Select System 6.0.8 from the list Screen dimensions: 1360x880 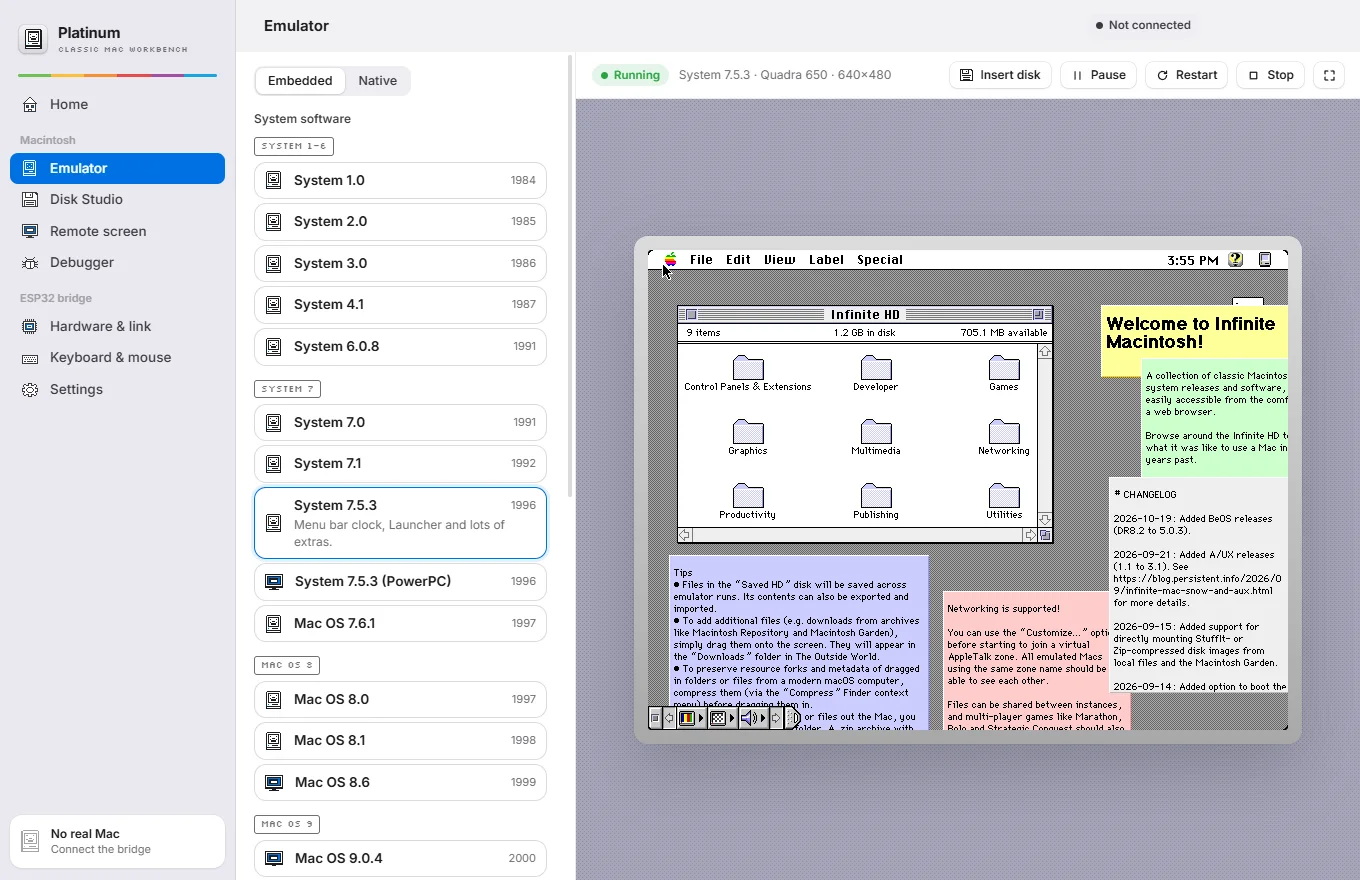click(x=400, y=347)
